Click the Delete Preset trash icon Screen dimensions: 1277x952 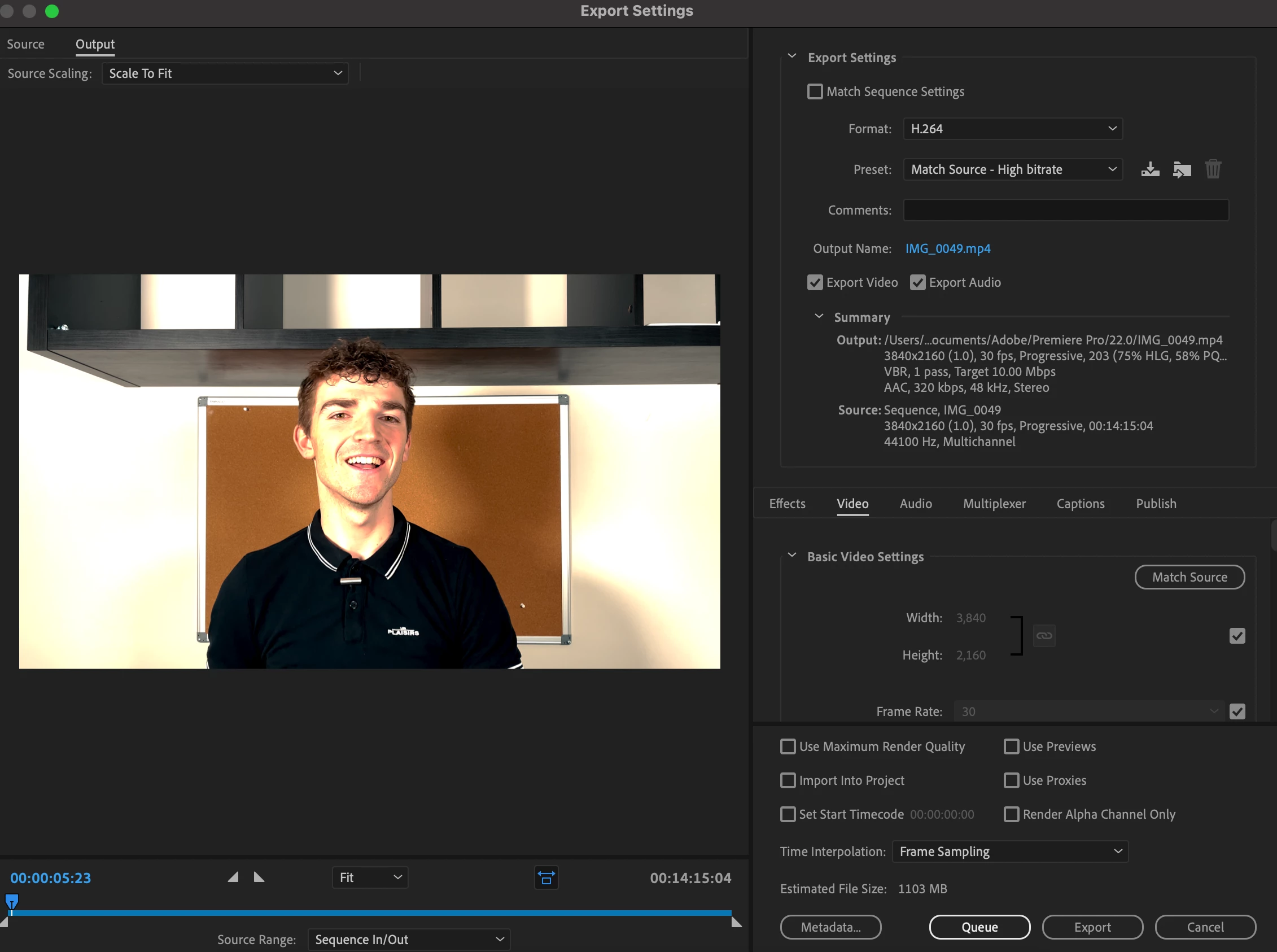[x=1213, y=169]
